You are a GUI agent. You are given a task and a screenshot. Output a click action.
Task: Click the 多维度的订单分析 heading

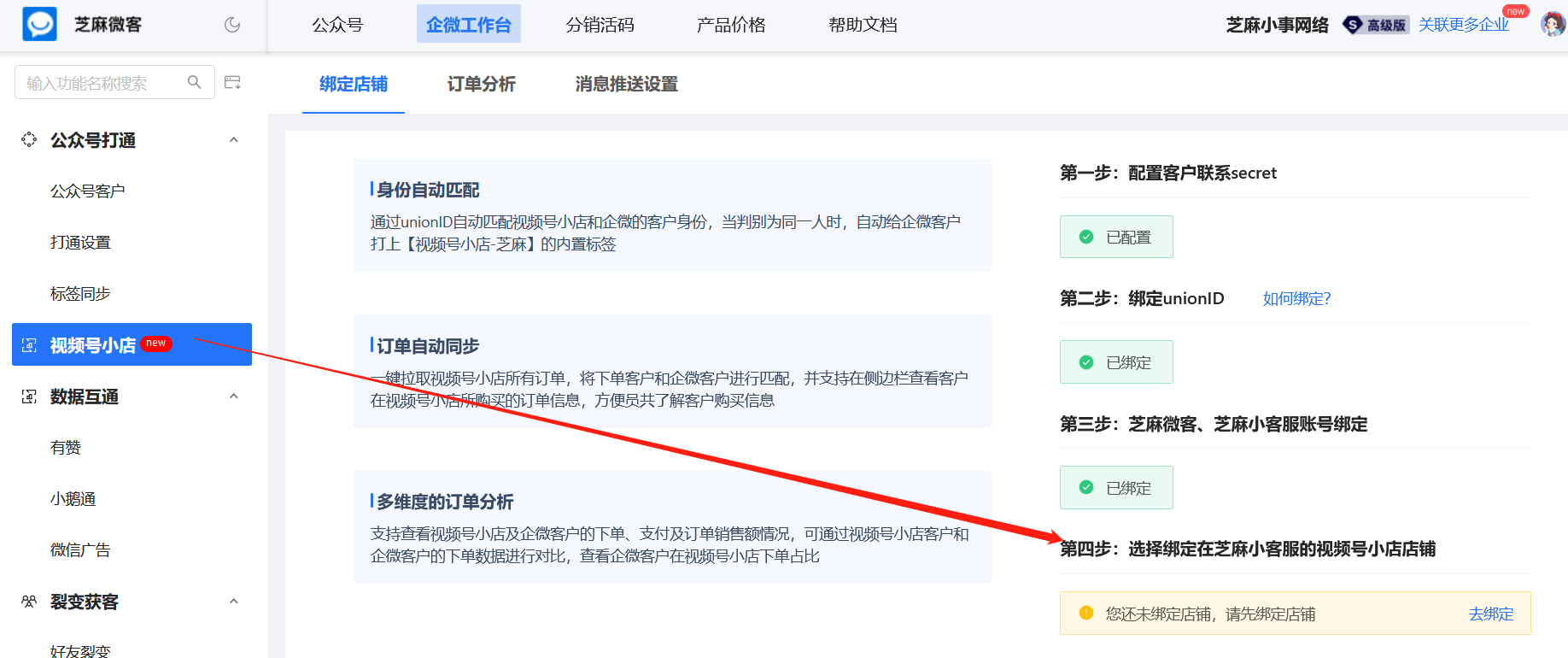click(445, 502)
